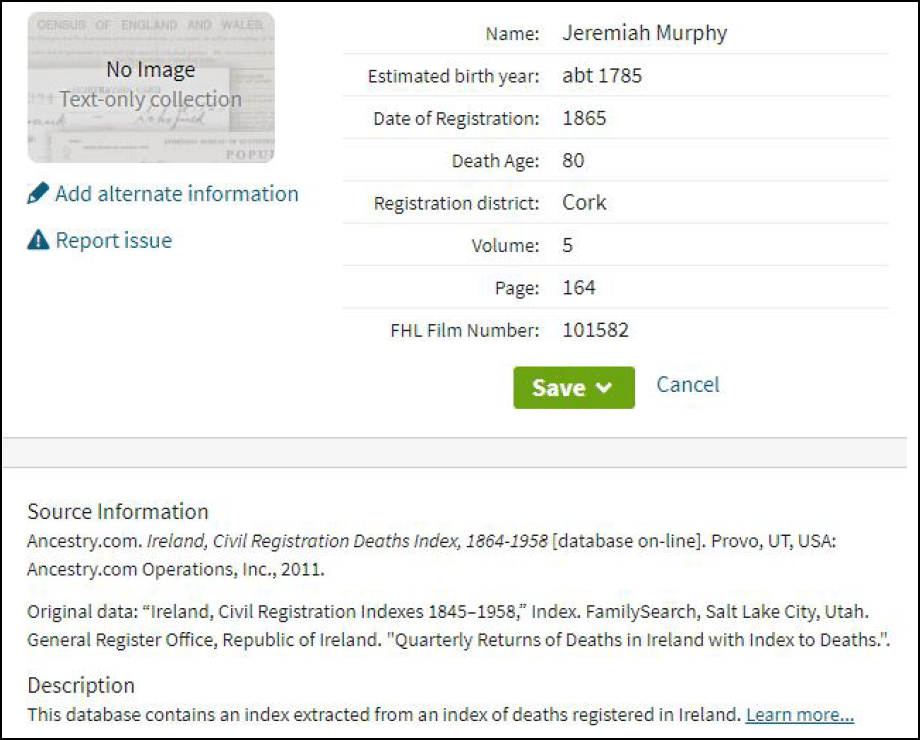Expand the Save button chevron arrow
This screenshot has width=920, height=740.
coord(603,389)
